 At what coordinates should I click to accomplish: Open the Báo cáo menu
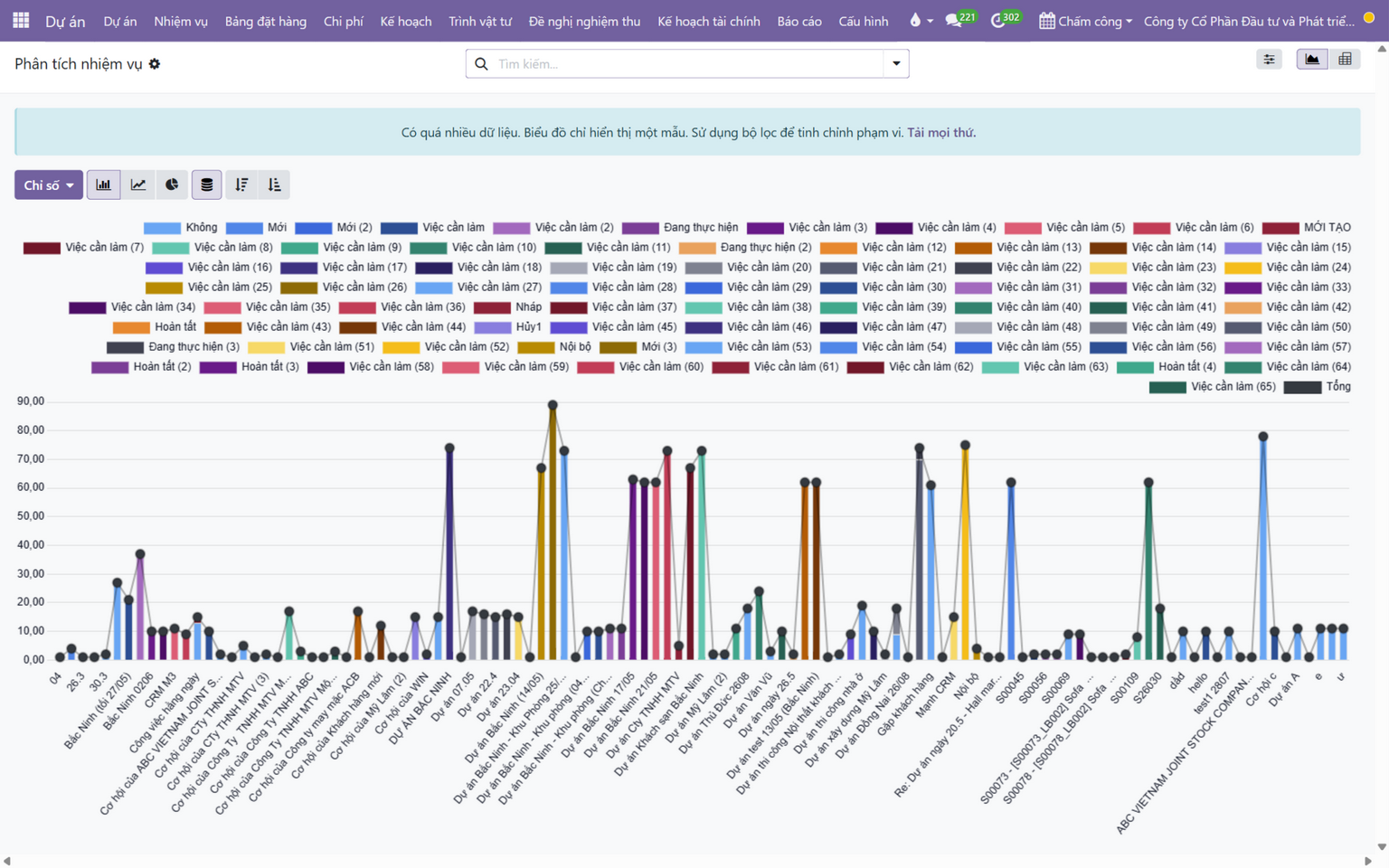799,21
